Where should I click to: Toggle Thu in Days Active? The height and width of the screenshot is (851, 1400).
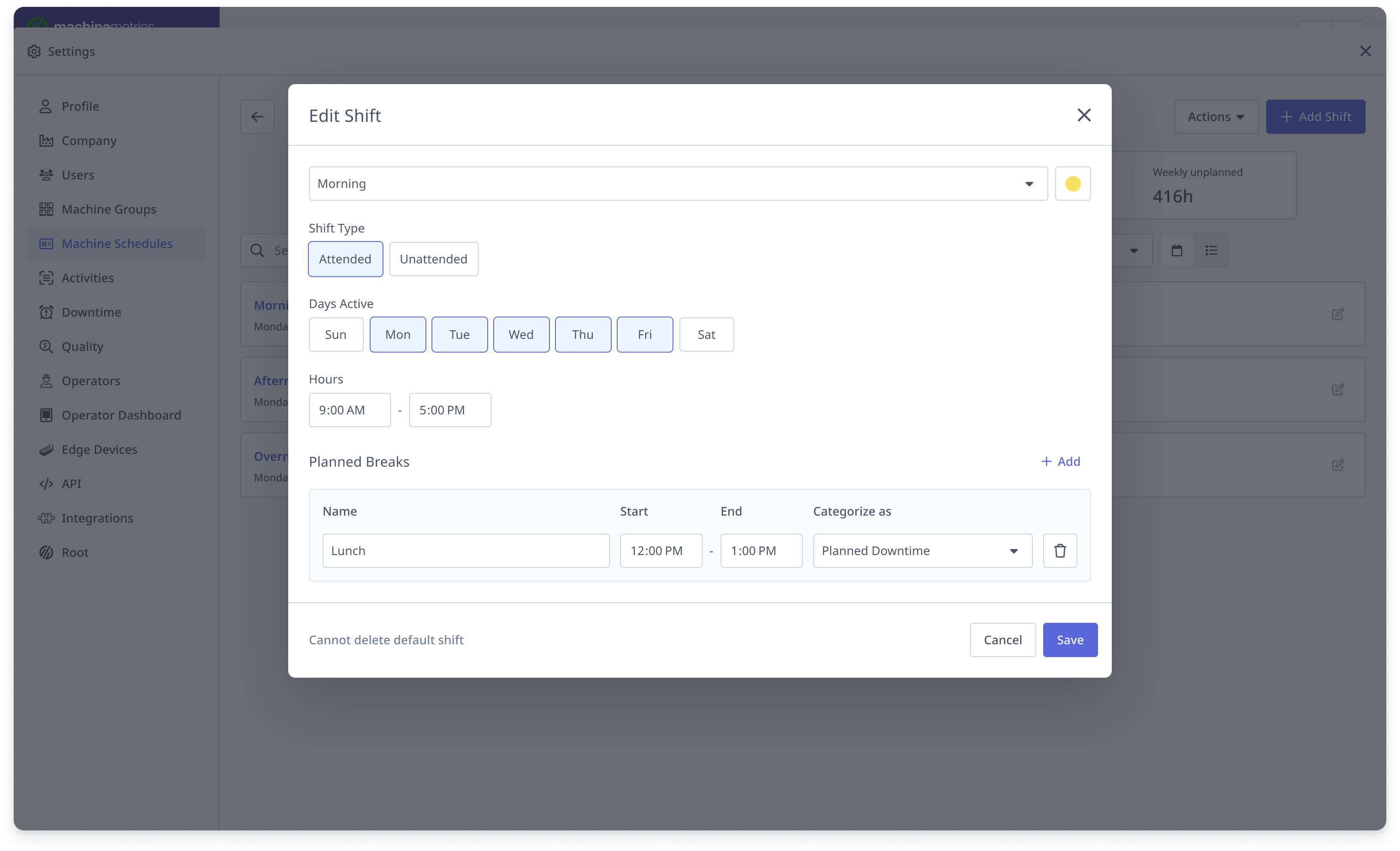[583, 335]
